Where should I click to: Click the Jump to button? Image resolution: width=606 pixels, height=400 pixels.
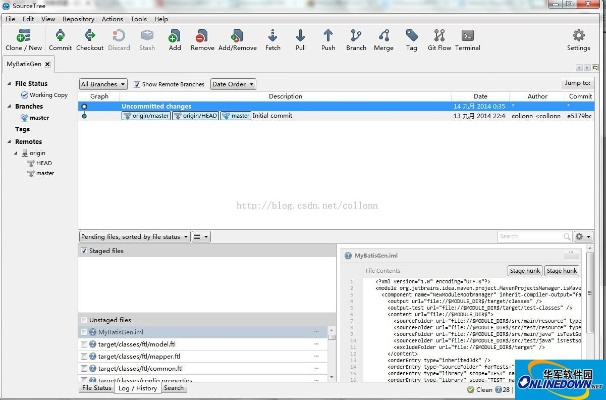coord(576,83)
